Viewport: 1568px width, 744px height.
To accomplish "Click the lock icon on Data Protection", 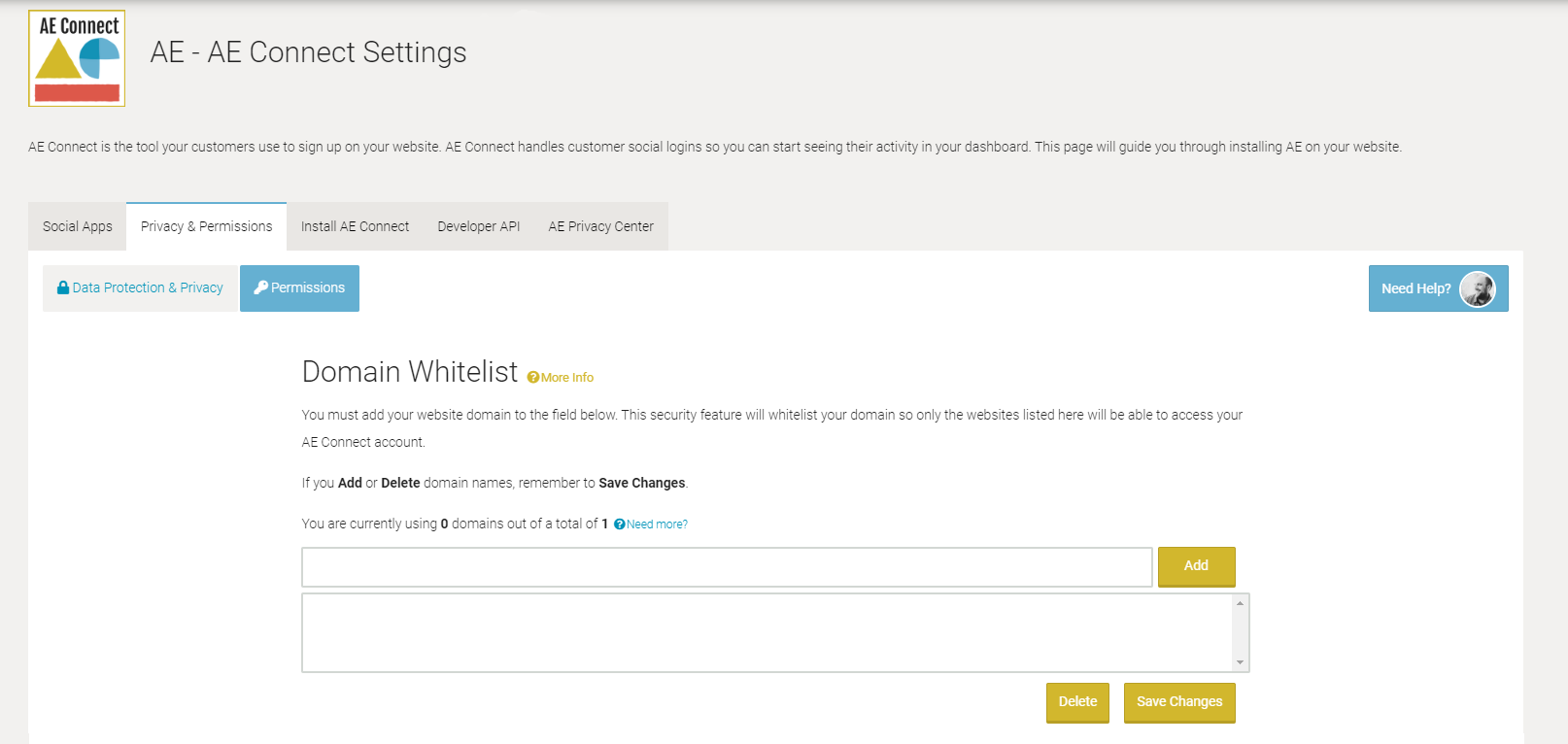I will tap(63, 287).
